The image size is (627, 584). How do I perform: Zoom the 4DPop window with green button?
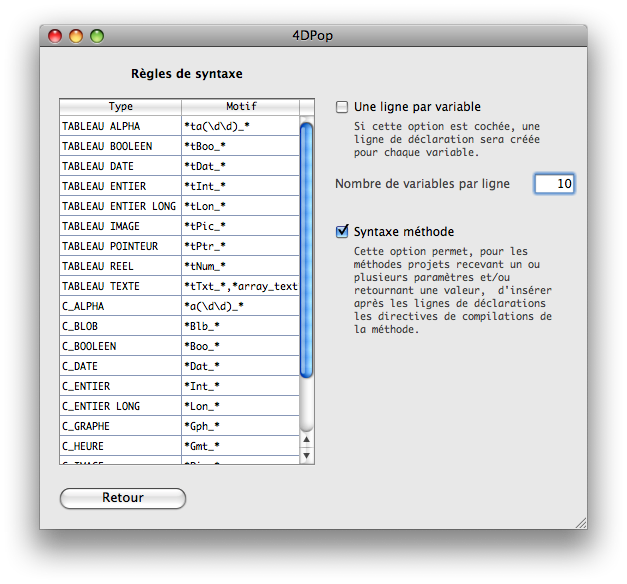(x=97, y=36)
